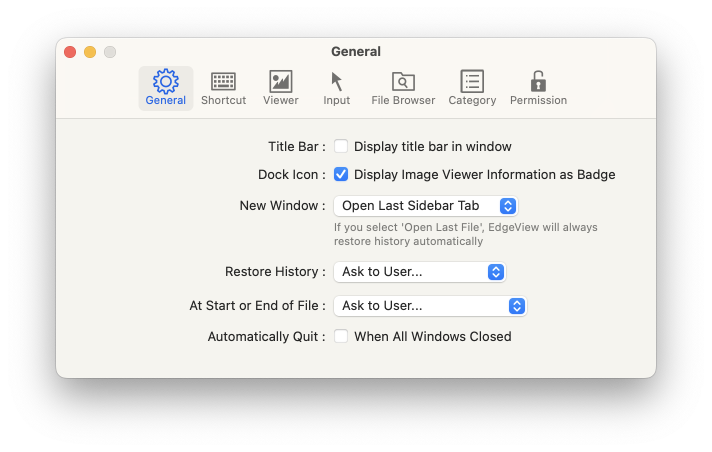Close the General preferences window
The height and width of the screenshot is (452, 712).
point(70,52)
